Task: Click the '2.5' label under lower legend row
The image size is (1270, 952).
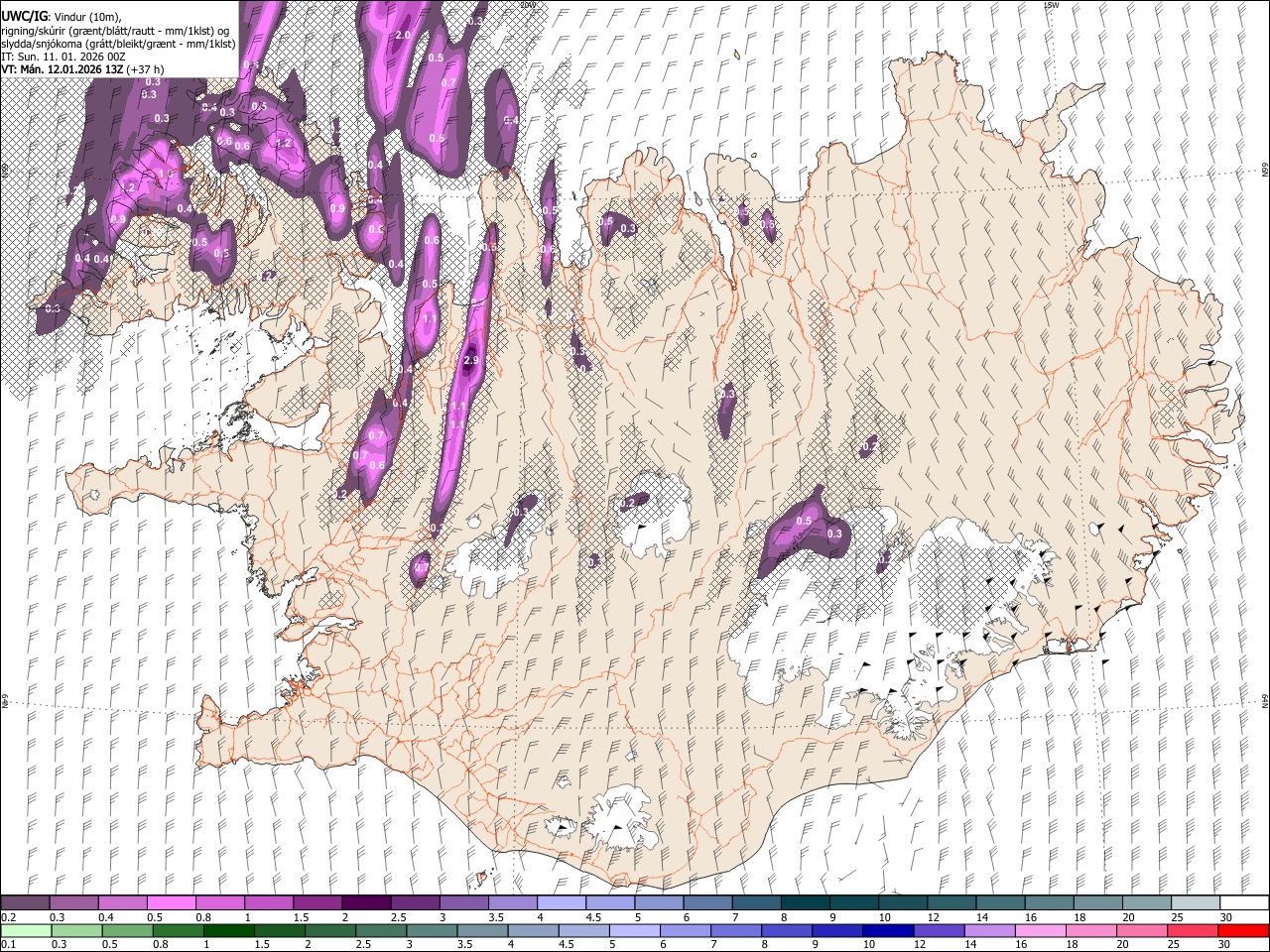Action: pos(363,945)
